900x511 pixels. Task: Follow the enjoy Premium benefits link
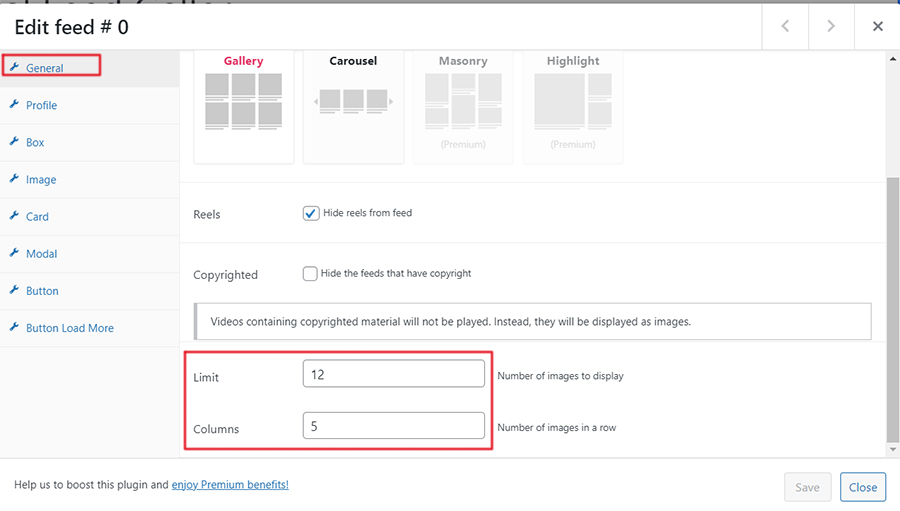[230, 485]
